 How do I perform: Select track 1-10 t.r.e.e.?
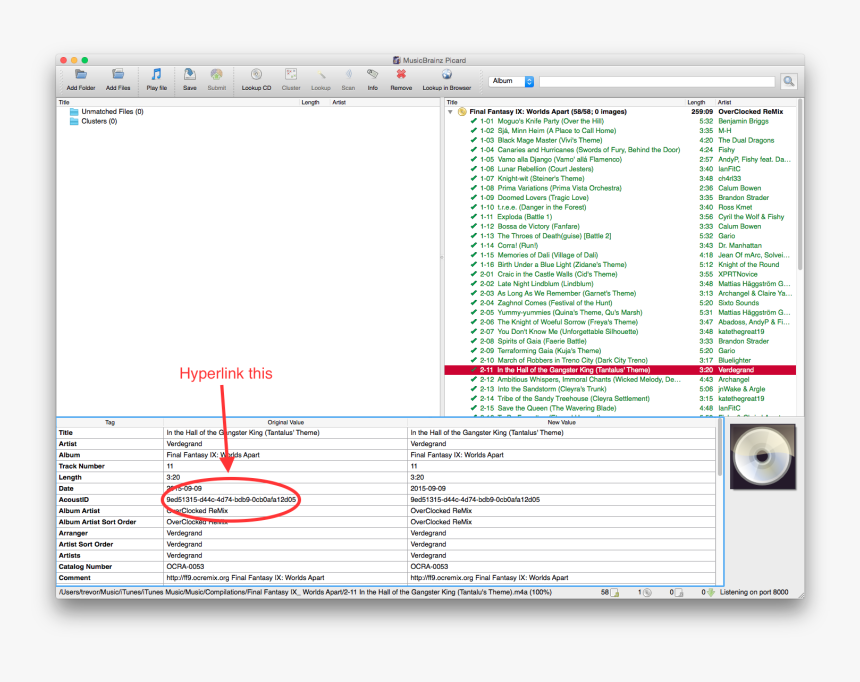tap(620, 207)
